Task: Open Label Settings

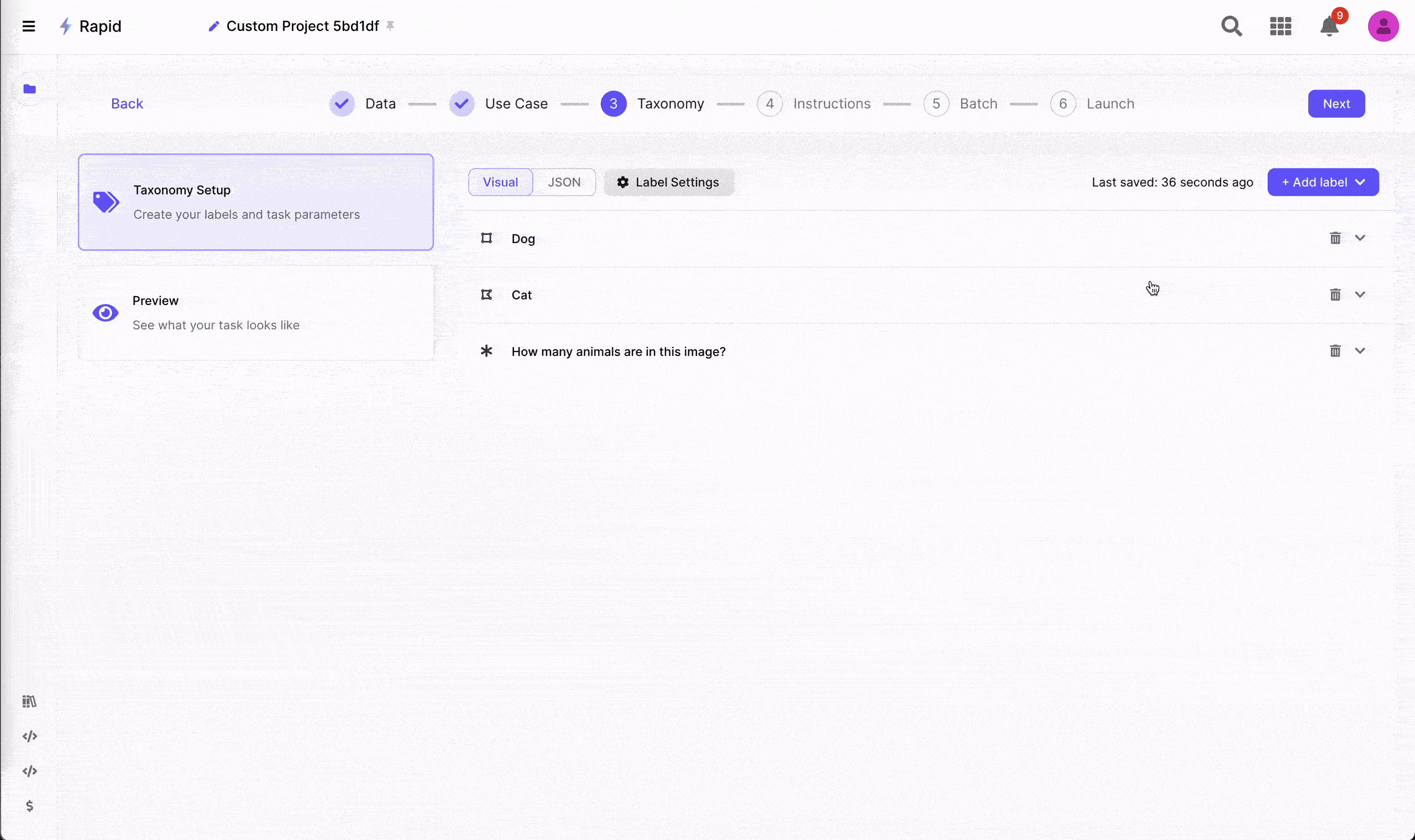Action: (668, 182)
